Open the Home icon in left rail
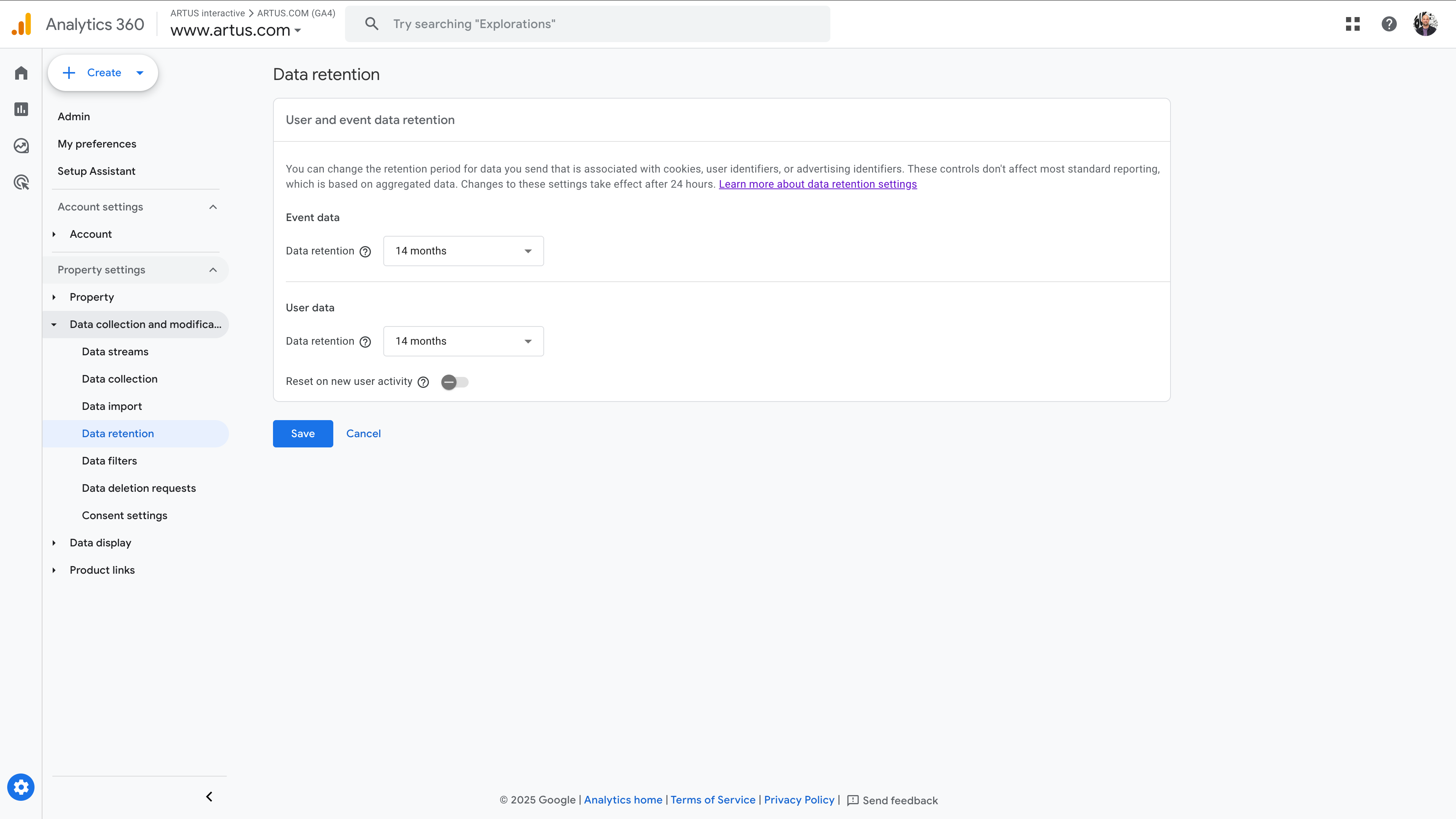1456x819 pixels. click(x=21, y=73)
